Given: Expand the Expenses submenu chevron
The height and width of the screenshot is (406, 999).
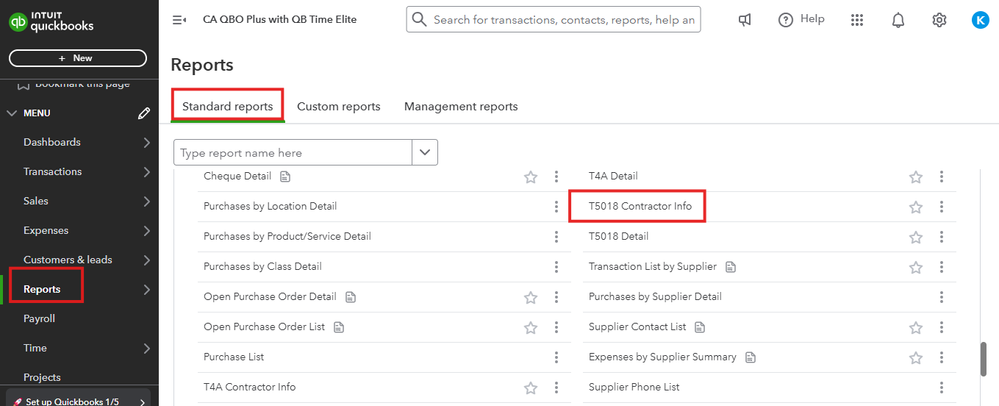Looking at the screenshot, I should 147,231.
